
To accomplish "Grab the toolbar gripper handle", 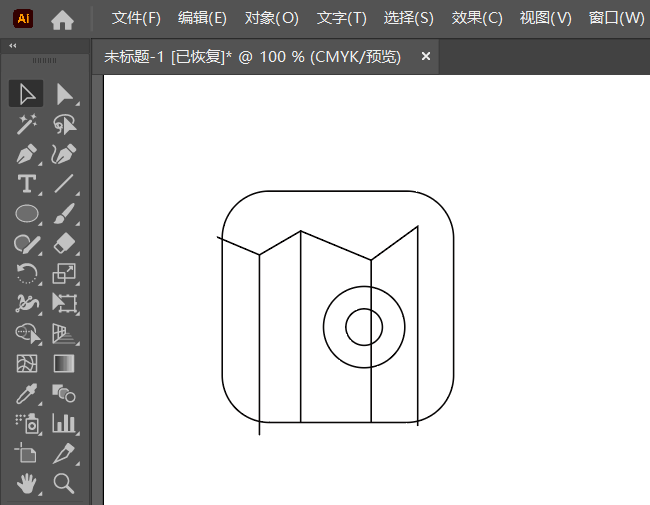I will coord(44,61).
